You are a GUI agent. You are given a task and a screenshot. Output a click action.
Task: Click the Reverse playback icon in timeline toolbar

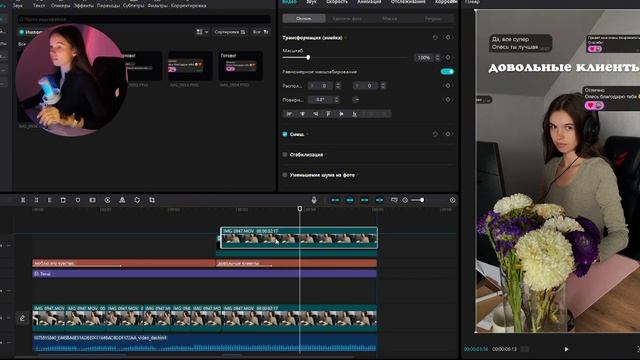pyautogui.click(x=107, y=200)
